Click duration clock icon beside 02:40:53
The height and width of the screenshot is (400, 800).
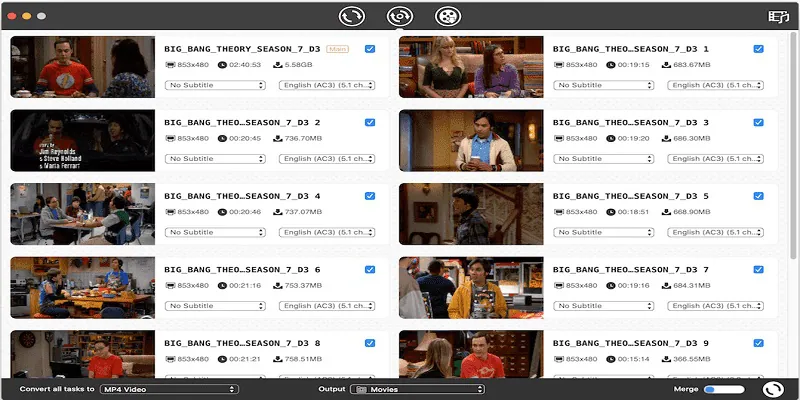[x=222, y=65]
